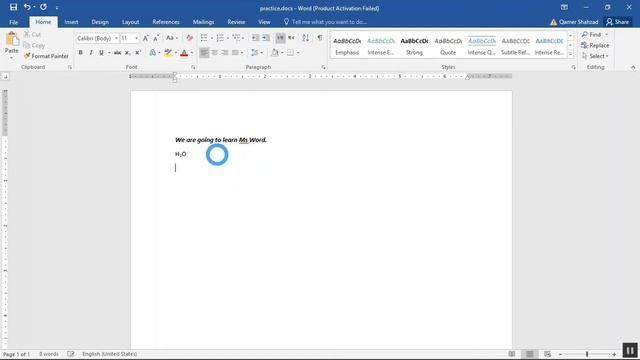Pause the video with the pause button
Screen dimensions: 640x360
click(630, 350)
